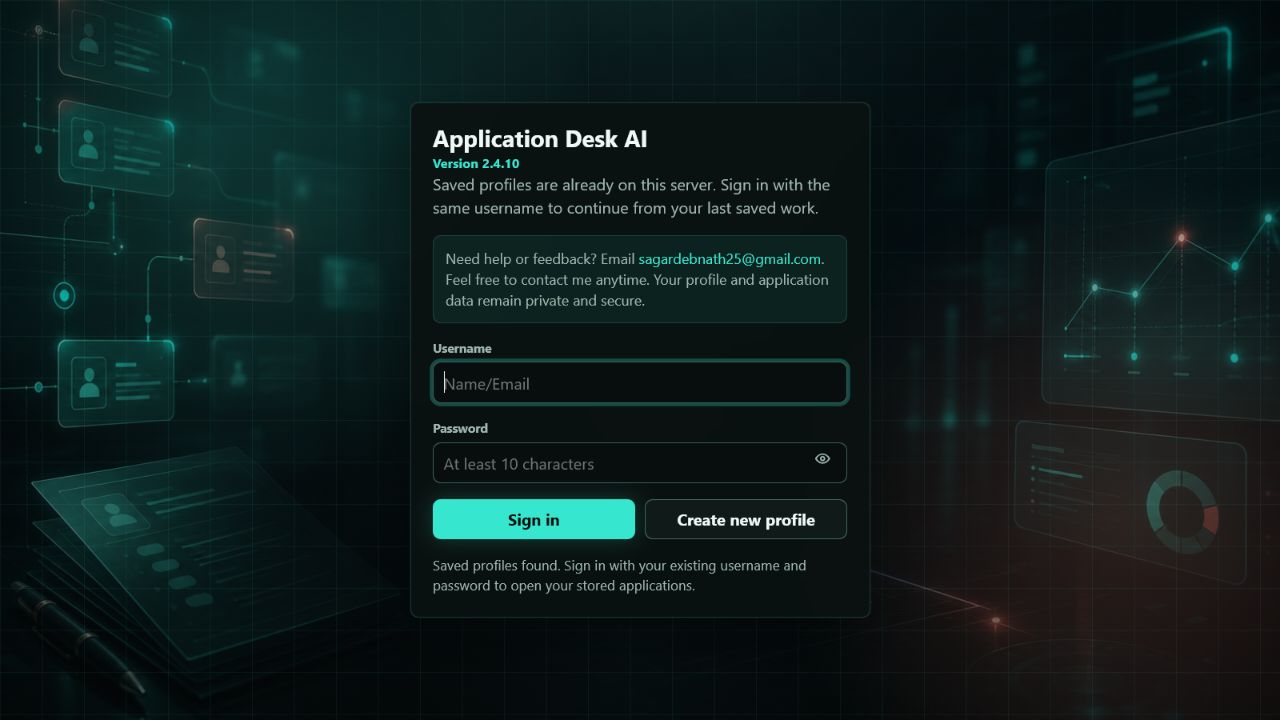
Task: Toggle password visibility eye icon
Action: 822,459
